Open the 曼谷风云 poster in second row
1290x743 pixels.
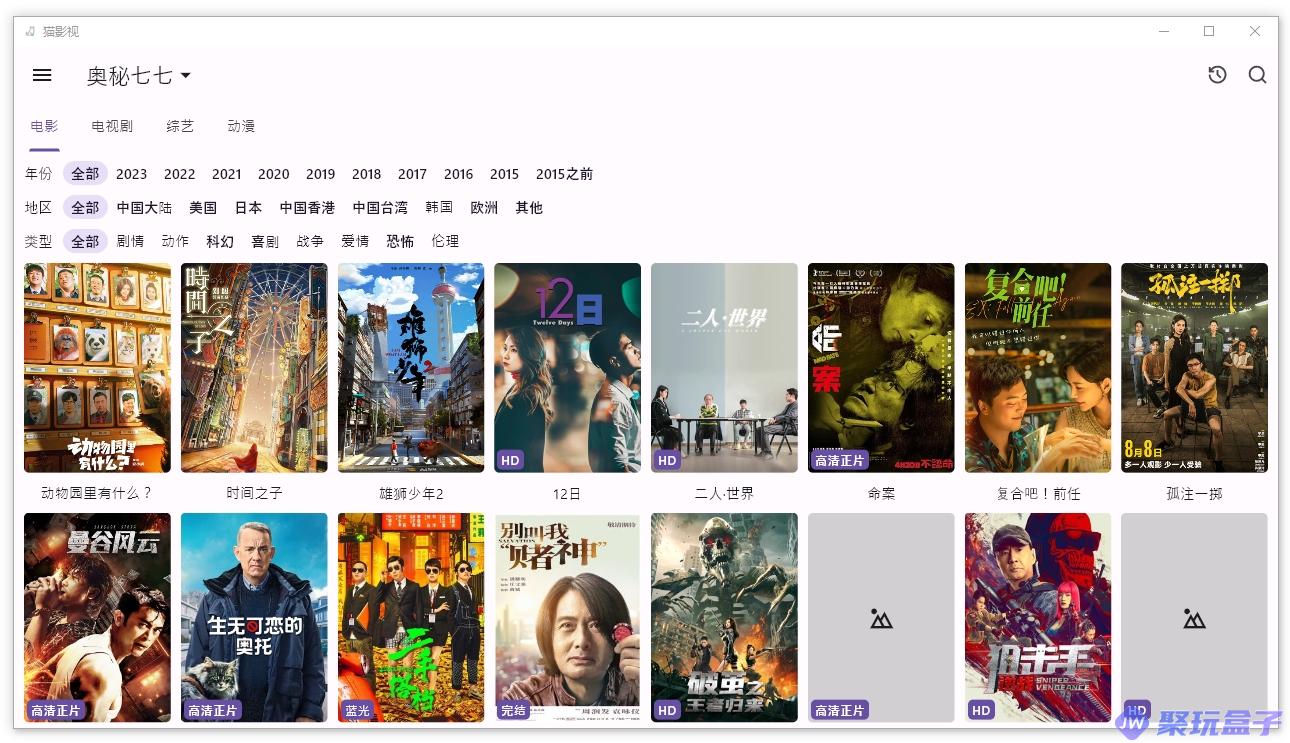click(x=97, y=618)
